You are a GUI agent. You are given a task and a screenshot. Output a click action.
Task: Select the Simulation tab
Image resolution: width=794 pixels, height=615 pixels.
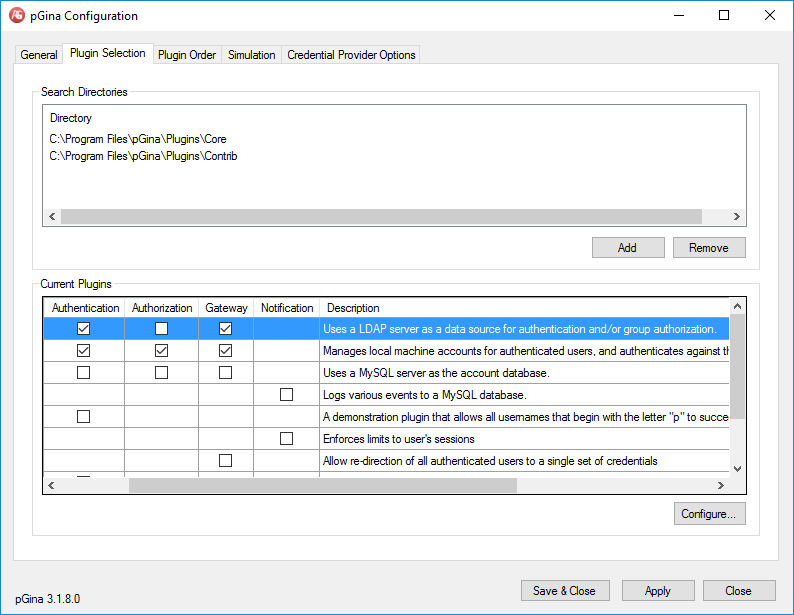click(x=251, y=55)
